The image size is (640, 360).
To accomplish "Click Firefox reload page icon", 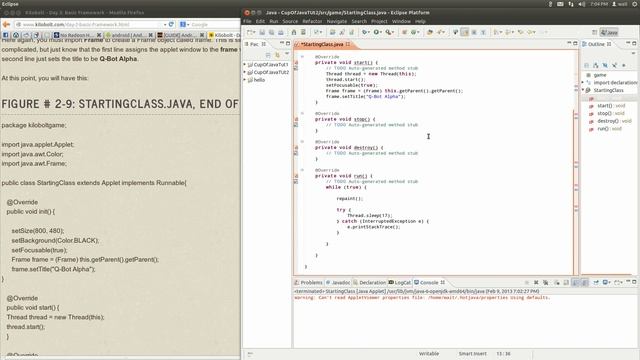I will pos(171,24).
